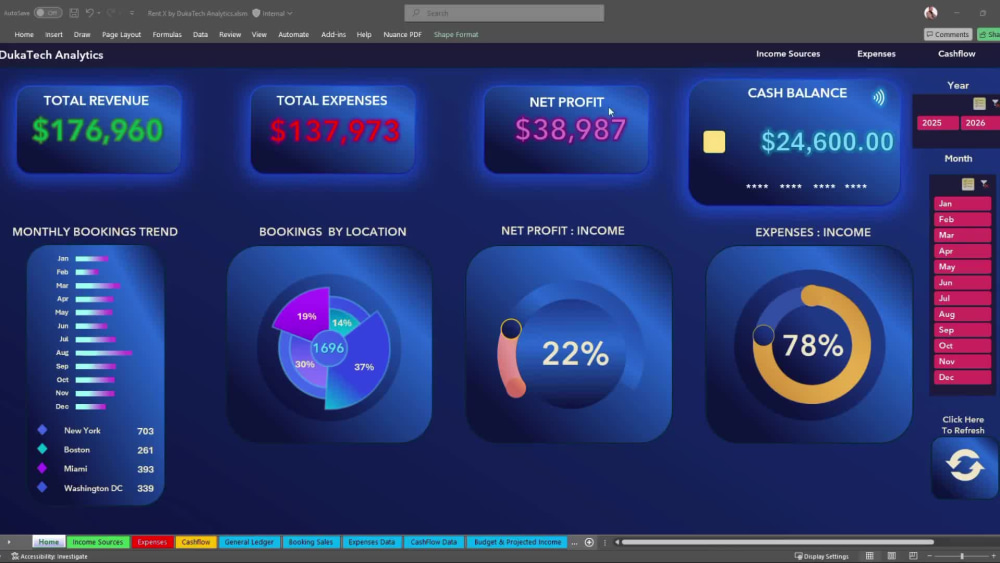The image size is (1000, 563).
Task: Open the Draw ribbon tab
Action: (x=82, y=34)
